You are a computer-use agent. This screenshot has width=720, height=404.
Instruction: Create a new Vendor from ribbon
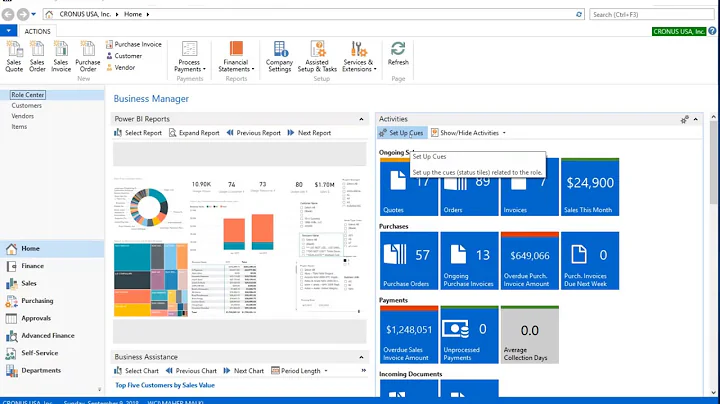121,67
